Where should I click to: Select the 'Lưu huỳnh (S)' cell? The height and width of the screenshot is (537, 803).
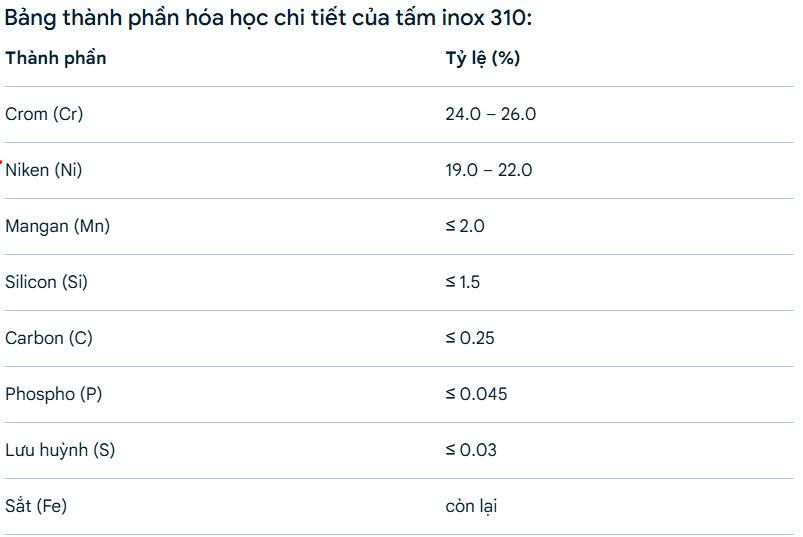coord(60,450)
